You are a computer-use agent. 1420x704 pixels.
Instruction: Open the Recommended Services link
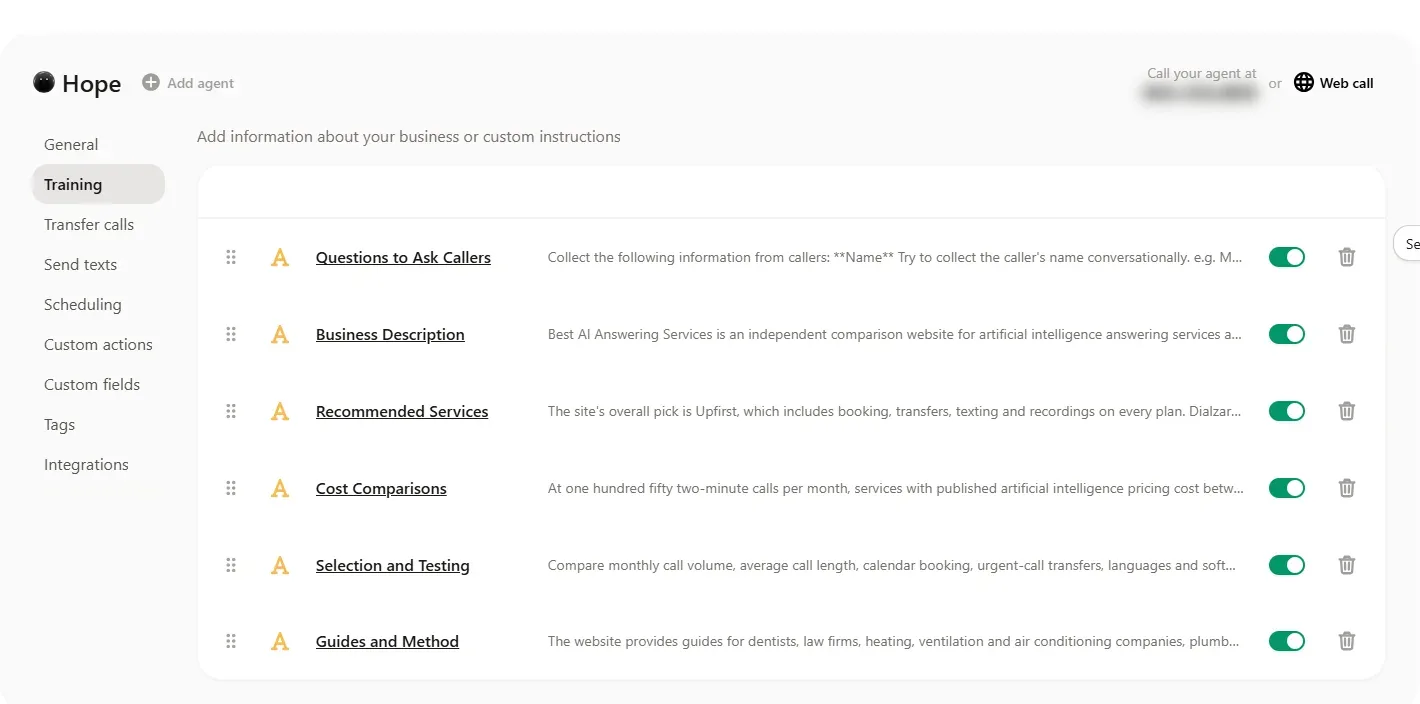point(402,411)
